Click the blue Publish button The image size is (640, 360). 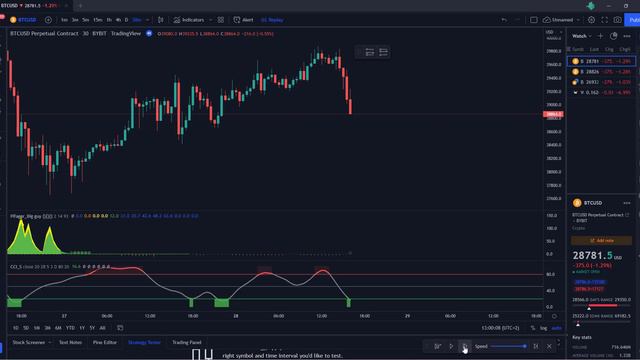632,20
